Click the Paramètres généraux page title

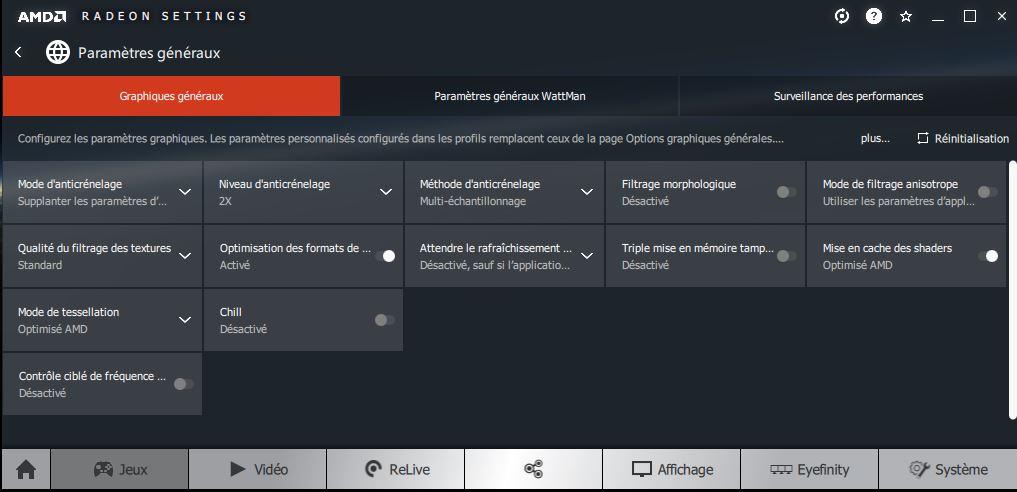149,53
